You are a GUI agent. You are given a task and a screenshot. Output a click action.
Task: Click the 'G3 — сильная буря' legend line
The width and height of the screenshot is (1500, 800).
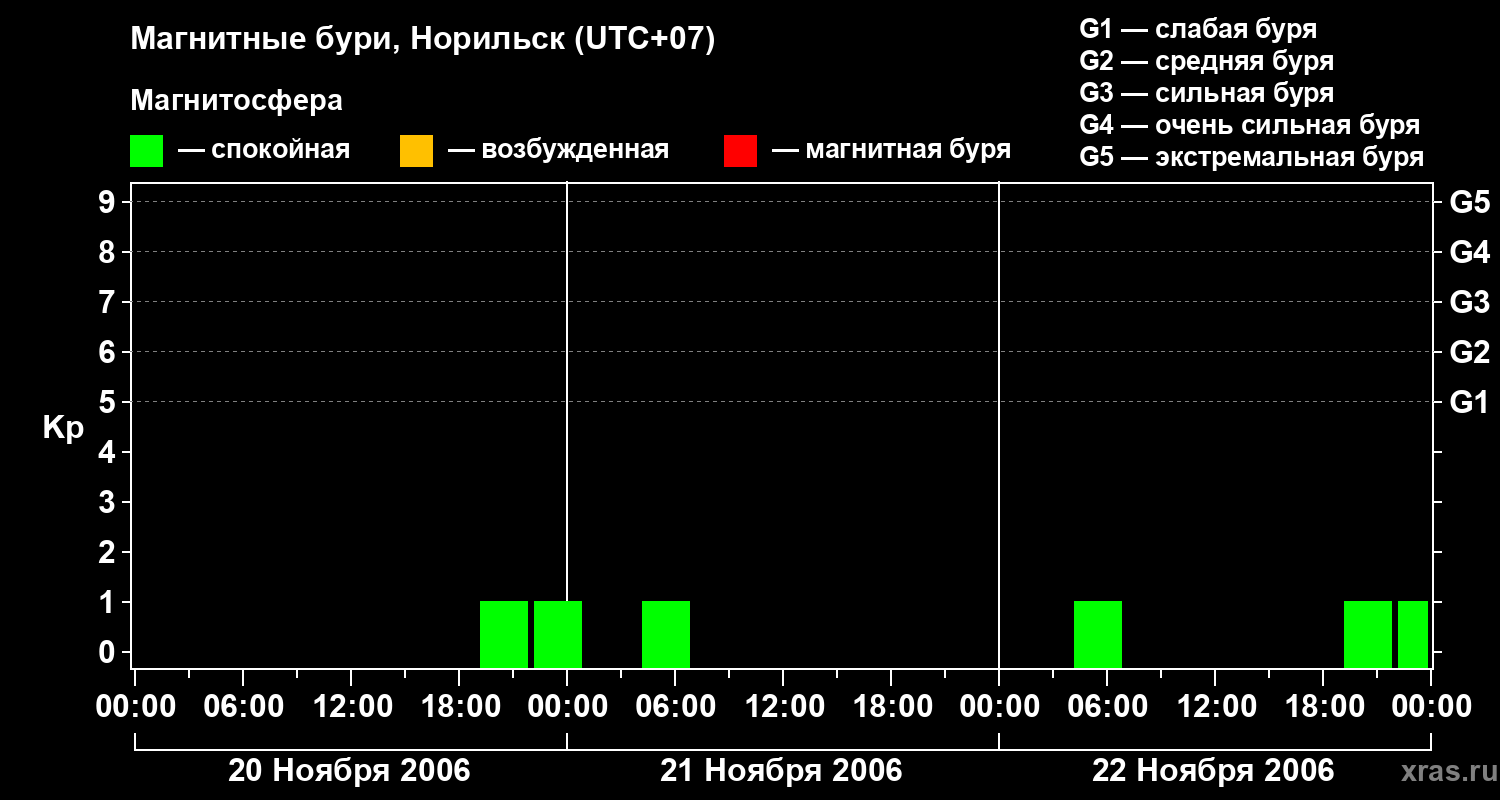[1206, 93]
